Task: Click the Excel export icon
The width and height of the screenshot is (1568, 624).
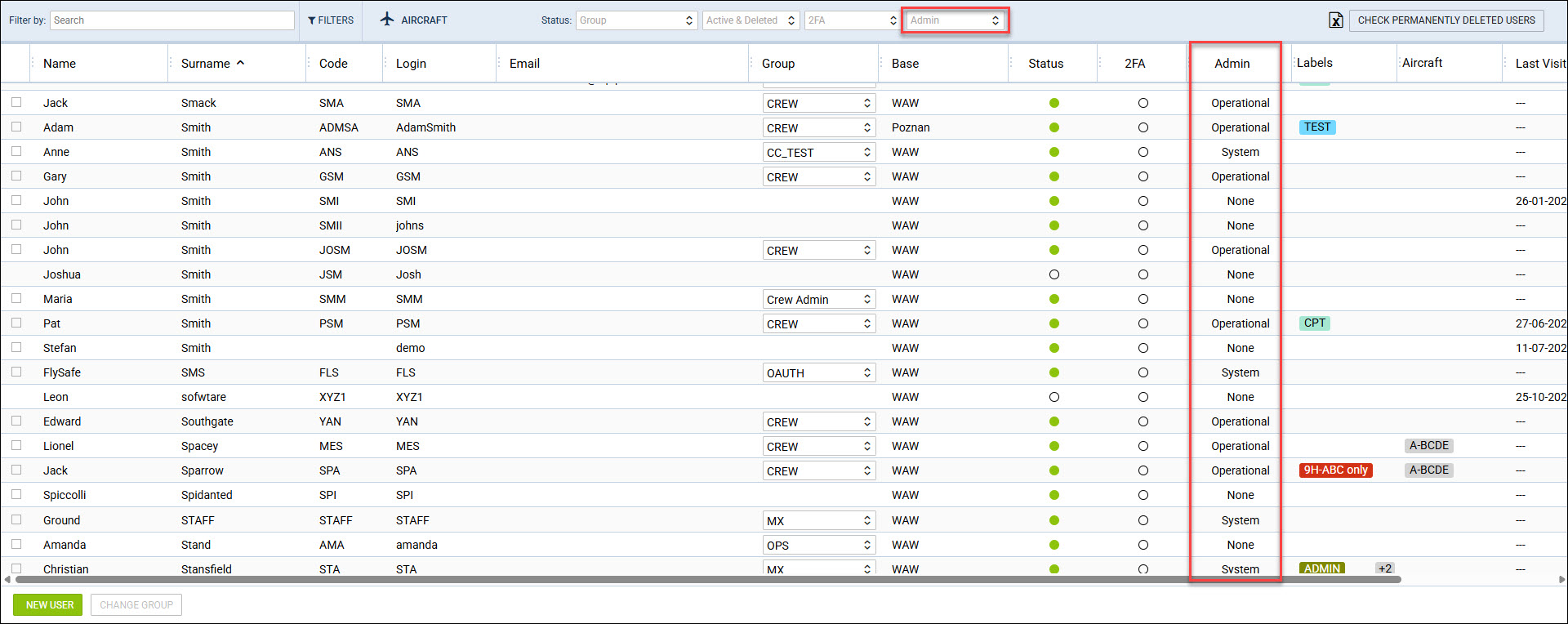Action: 1336,20
